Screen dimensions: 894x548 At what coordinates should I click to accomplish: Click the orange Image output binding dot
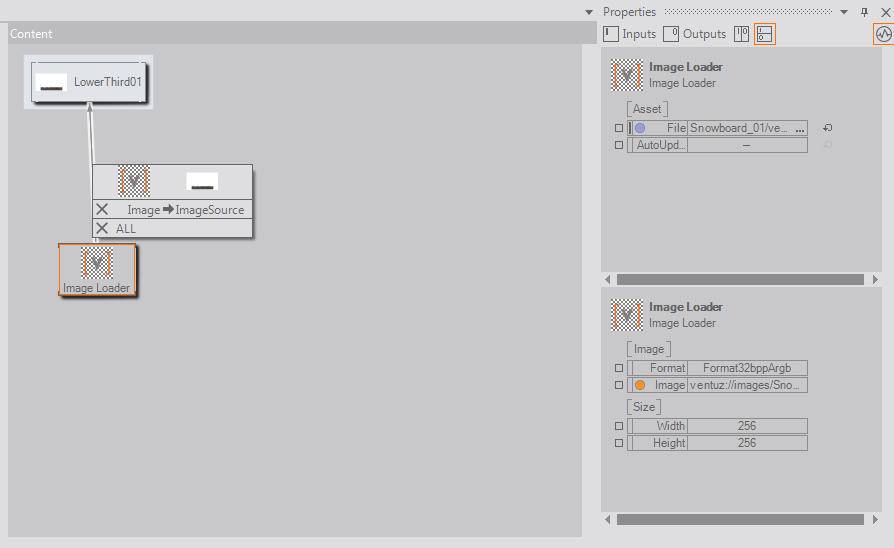pyautogui.click(x=639, y=385)
